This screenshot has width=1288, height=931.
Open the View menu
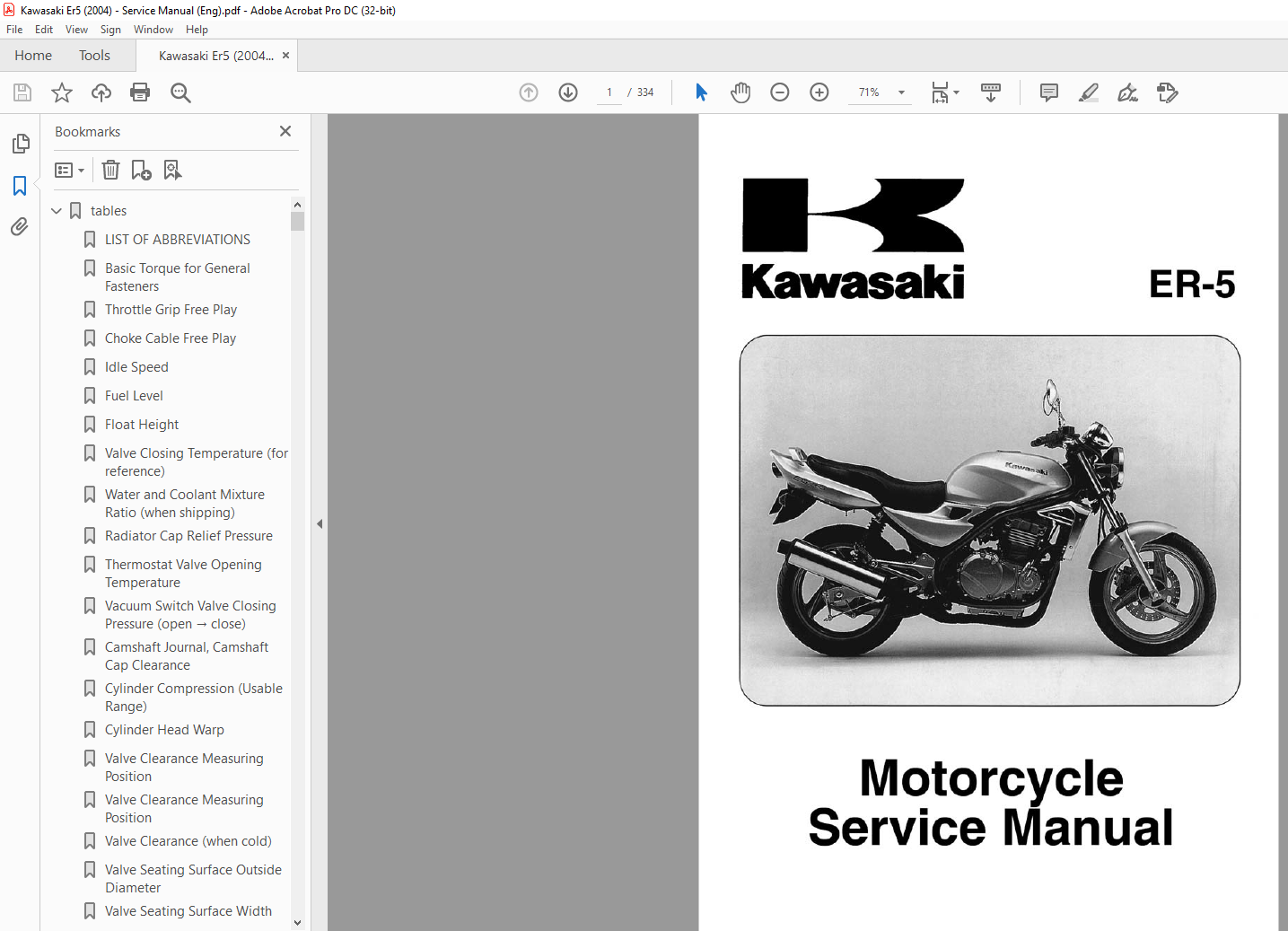[77, 30]
